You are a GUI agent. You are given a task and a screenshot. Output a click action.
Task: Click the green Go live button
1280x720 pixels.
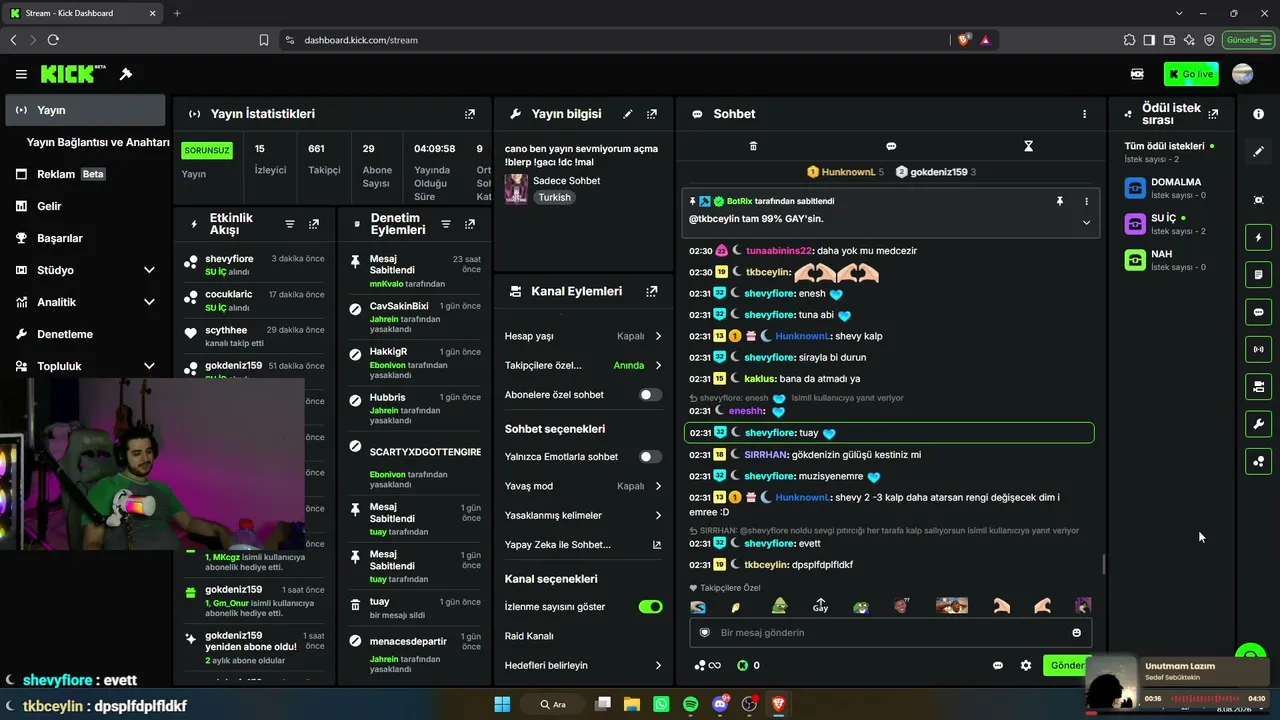point(1191,74)
